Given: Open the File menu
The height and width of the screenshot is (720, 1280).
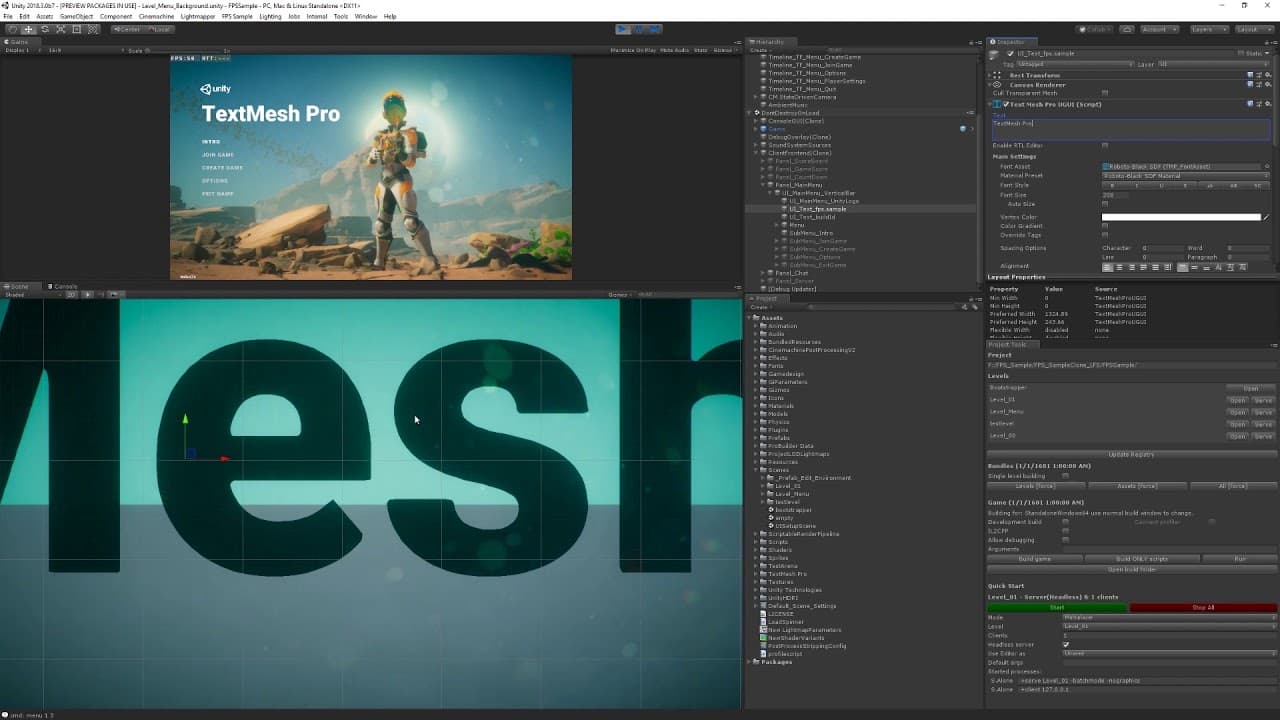Looking at the screenshot, I should point(9,17).
